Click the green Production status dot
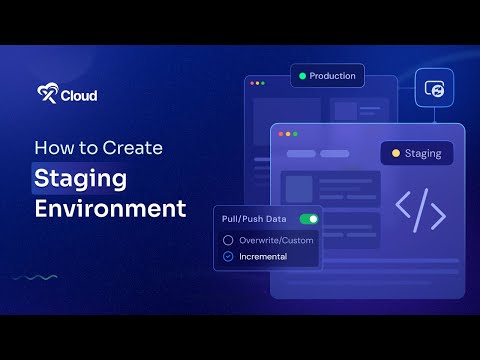This screenshot has height=360, width=480. point(303,76)
